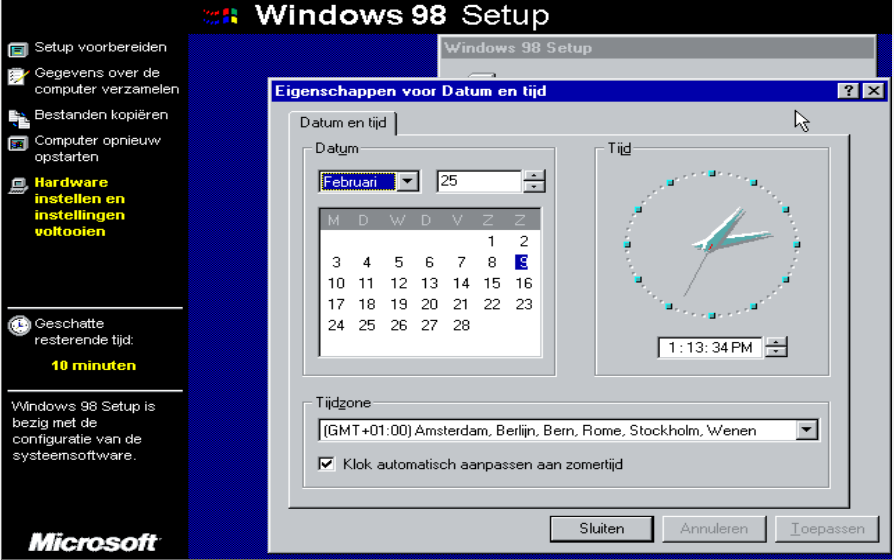Screen dimensions: 894x560
Task: Click the Toepassen button
Action: [827, 529]
